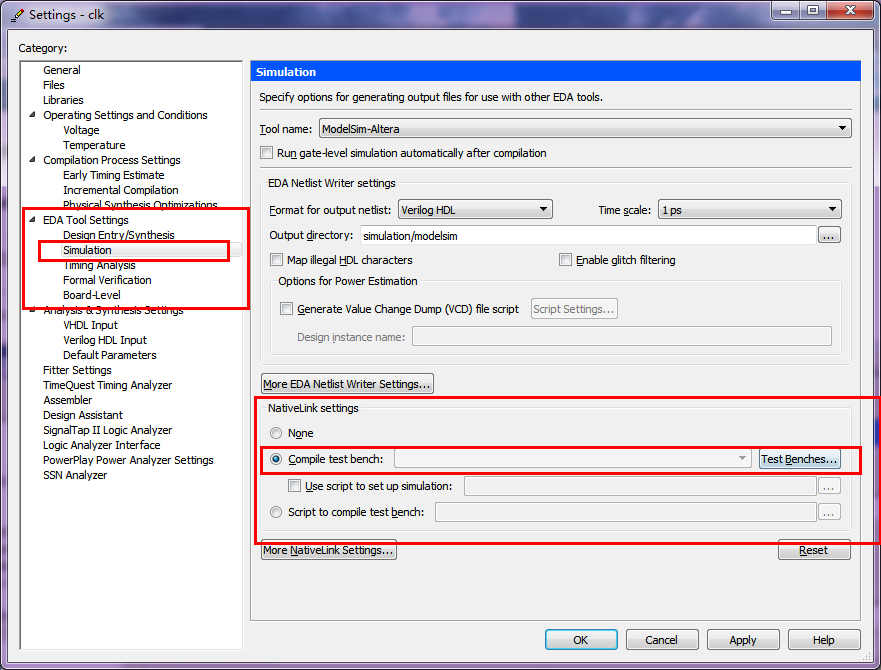Select Logic Analyzer Interface category
This screenshot has height=670, width=881.
tap(102, 445)
